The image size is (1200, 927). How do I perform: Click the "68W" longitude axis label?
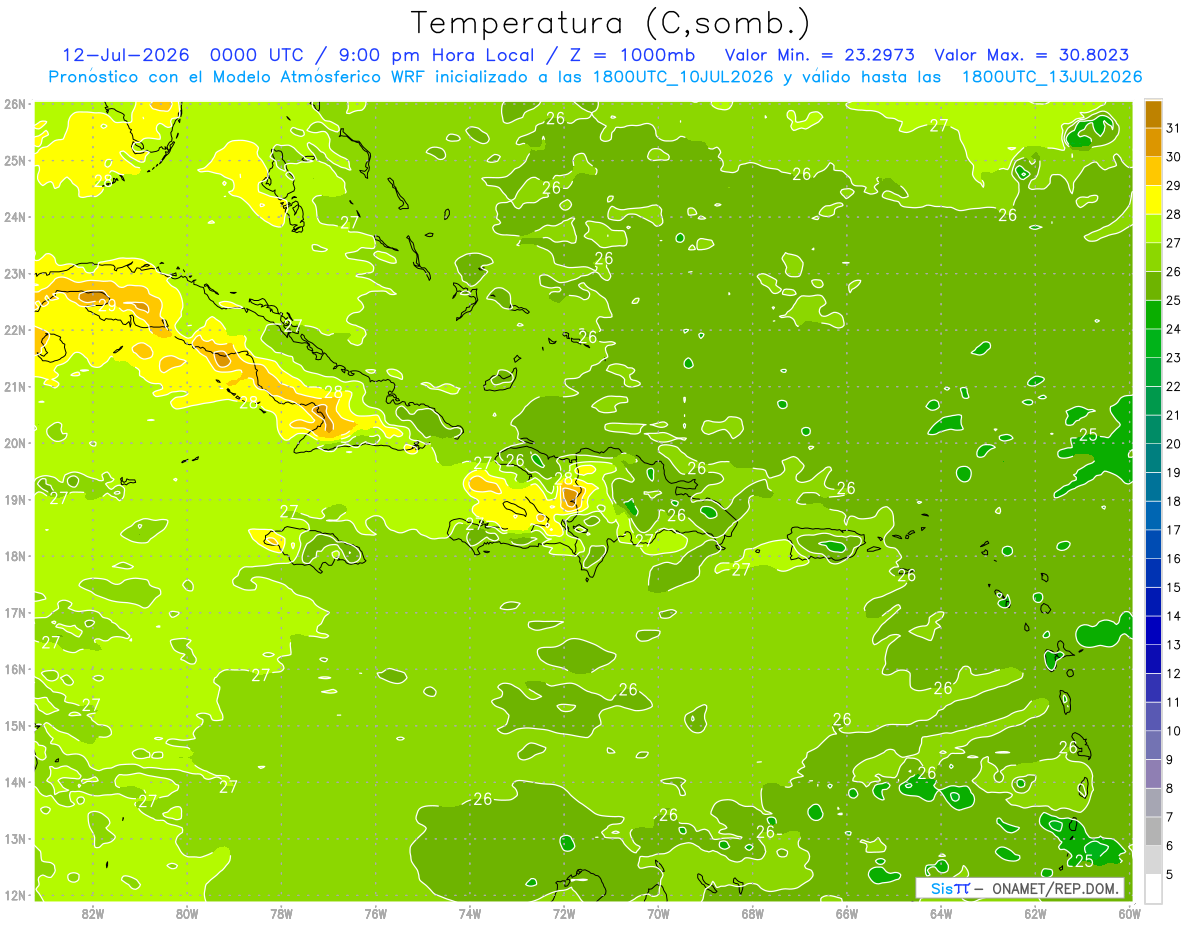click(752, 912)
